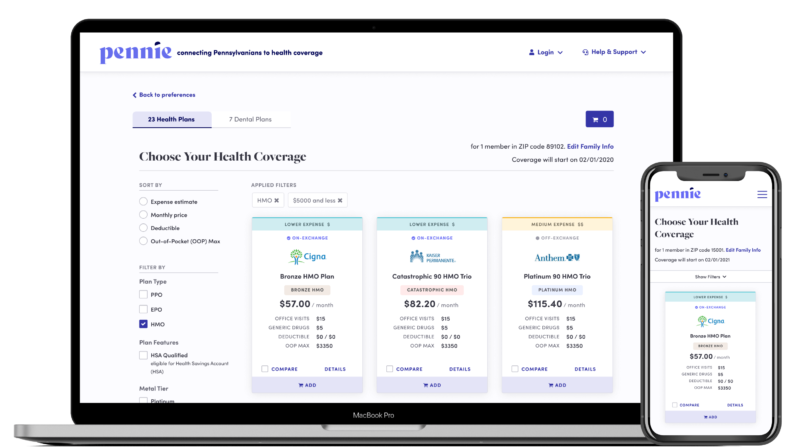Image resolution: width=800 pixels, height=447 pixels.
Task: Expand Show Filters on the phone
Action: click(x=710, y=277)
